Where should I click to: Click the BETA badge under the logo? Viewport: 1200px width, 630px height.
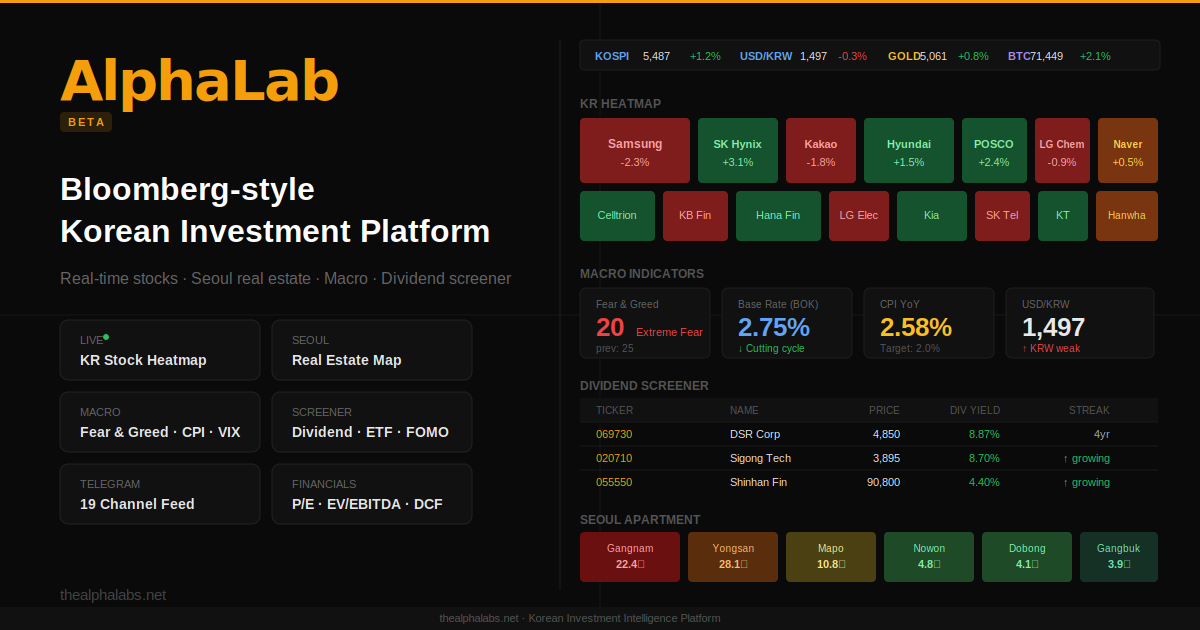tap(86, 122)
